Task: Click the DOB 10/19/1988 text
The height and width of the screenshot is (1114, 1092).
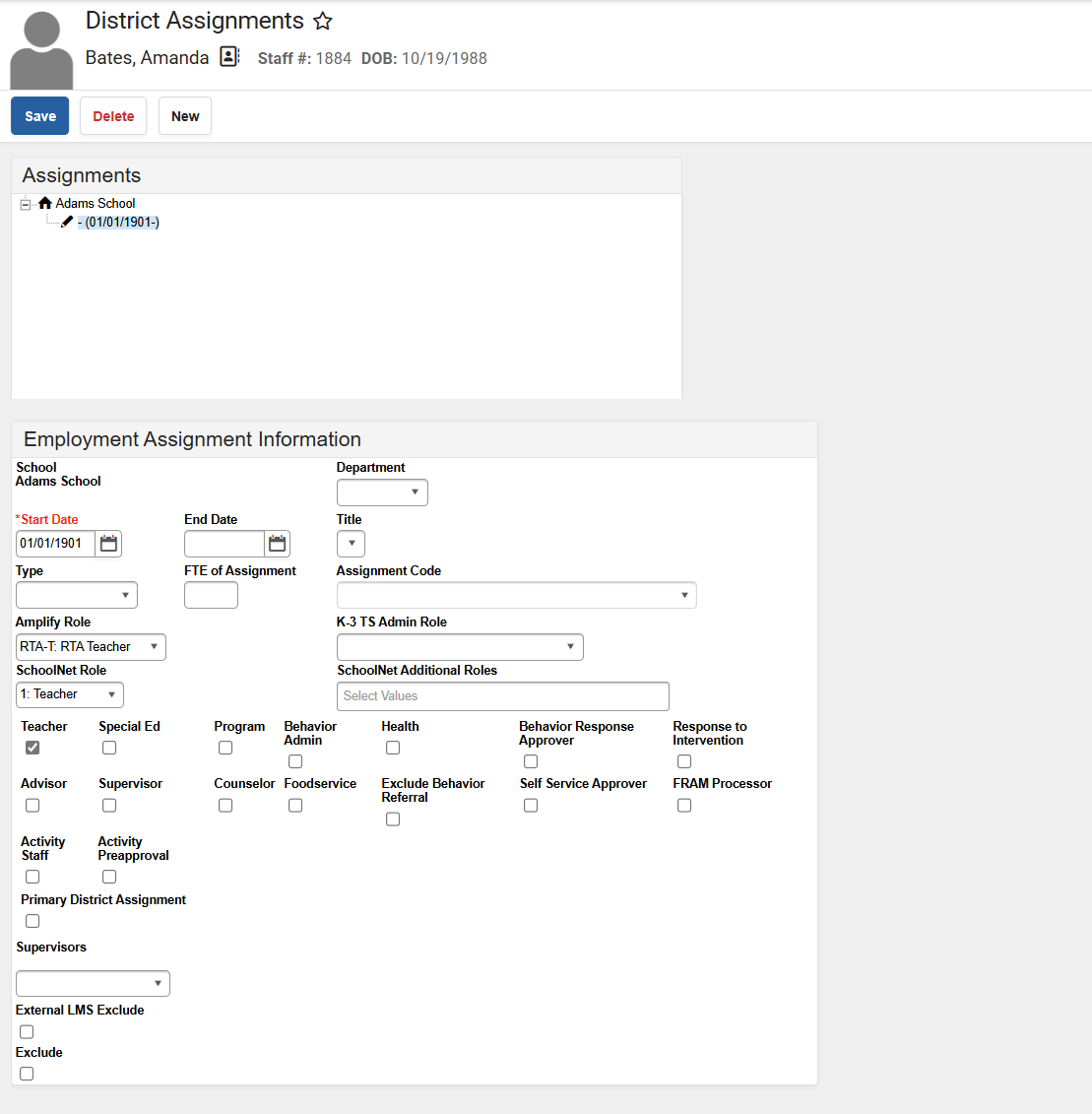Action: click(424, 58)
